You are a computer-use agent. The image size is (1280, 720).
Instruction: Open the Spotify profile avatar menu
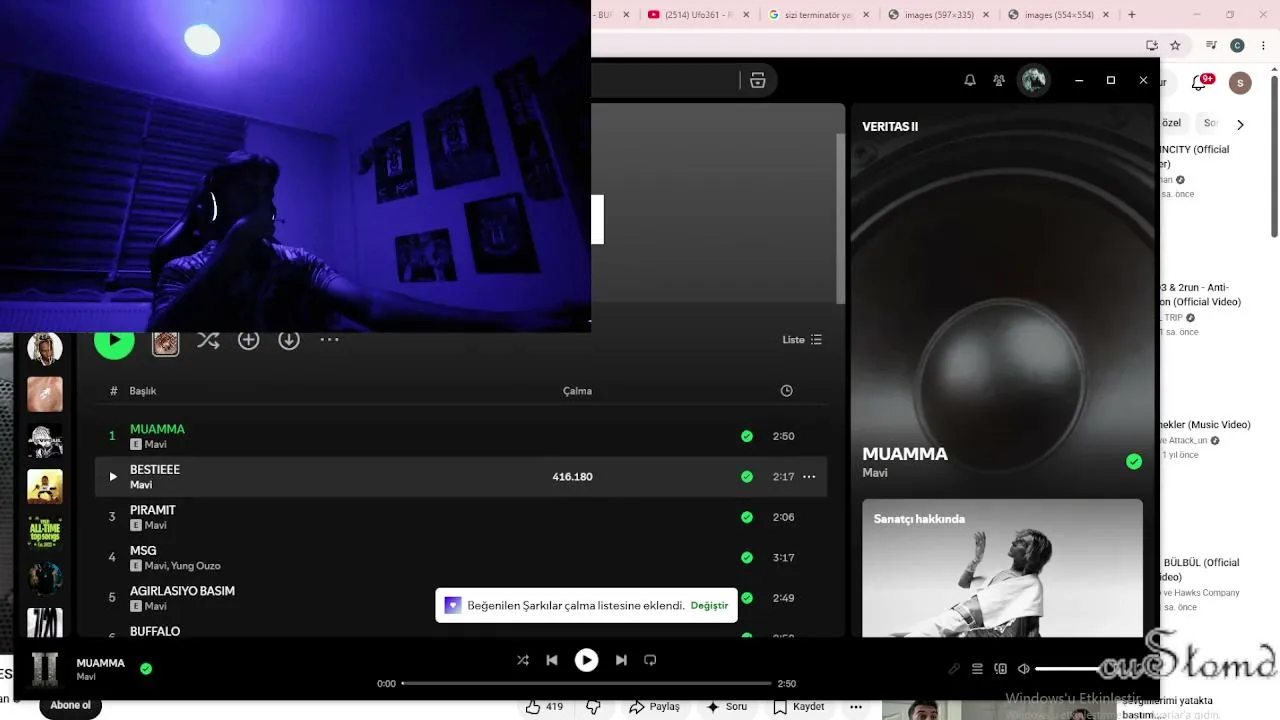coord(1034,80)
